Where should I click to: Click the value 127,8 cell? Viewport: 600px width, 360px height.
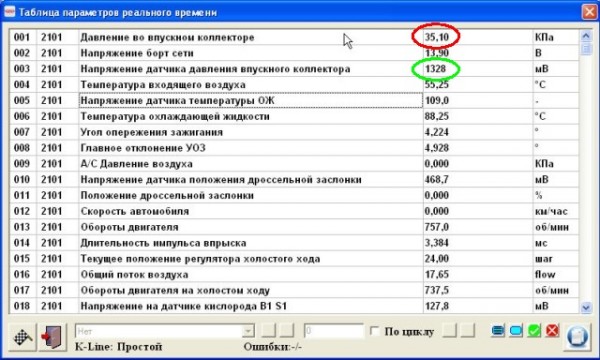478,306
